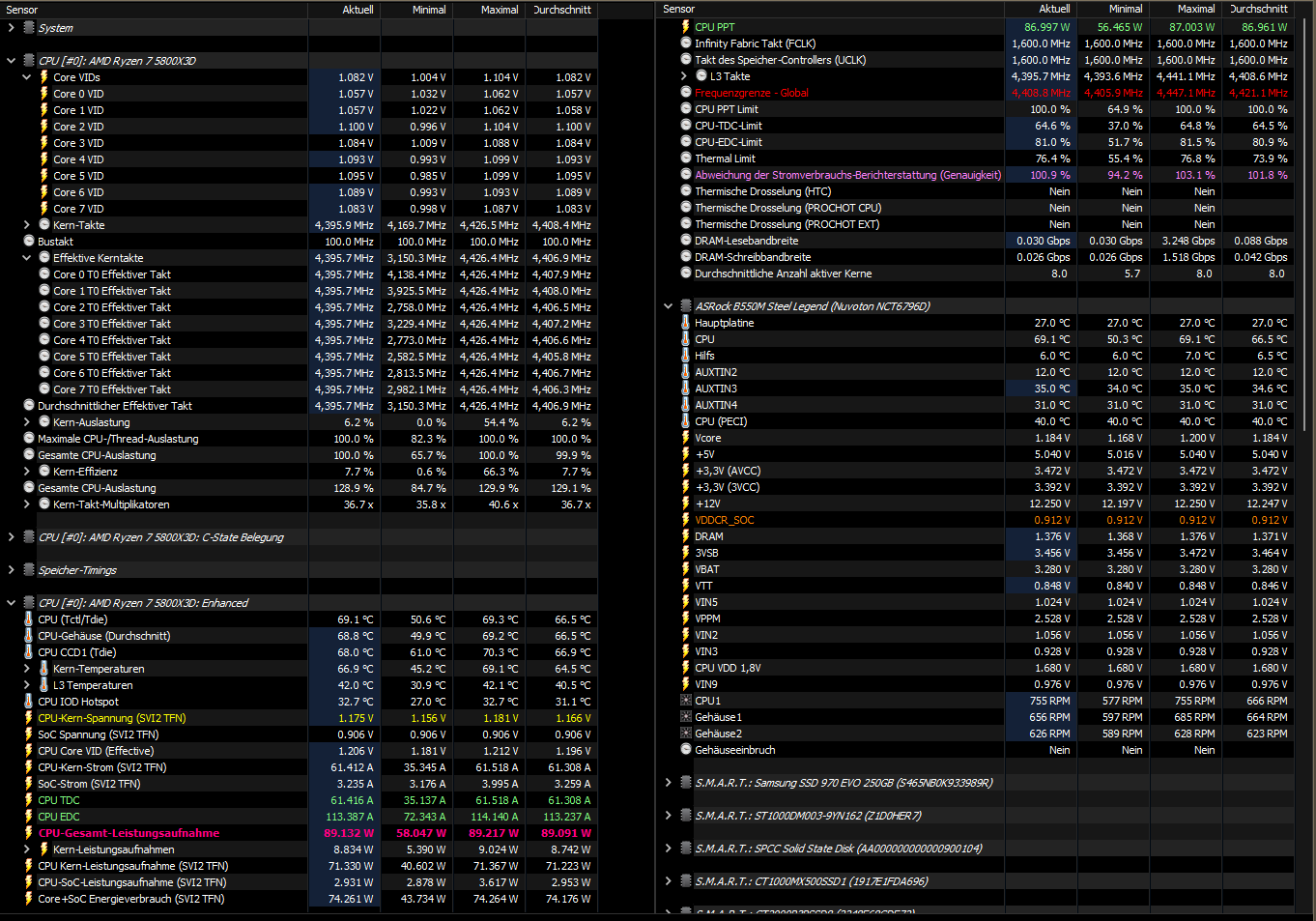This screenshot has width=1316, height=921.
Task: Expand the Speicher-Timings group
Action: tap(11, 570)
